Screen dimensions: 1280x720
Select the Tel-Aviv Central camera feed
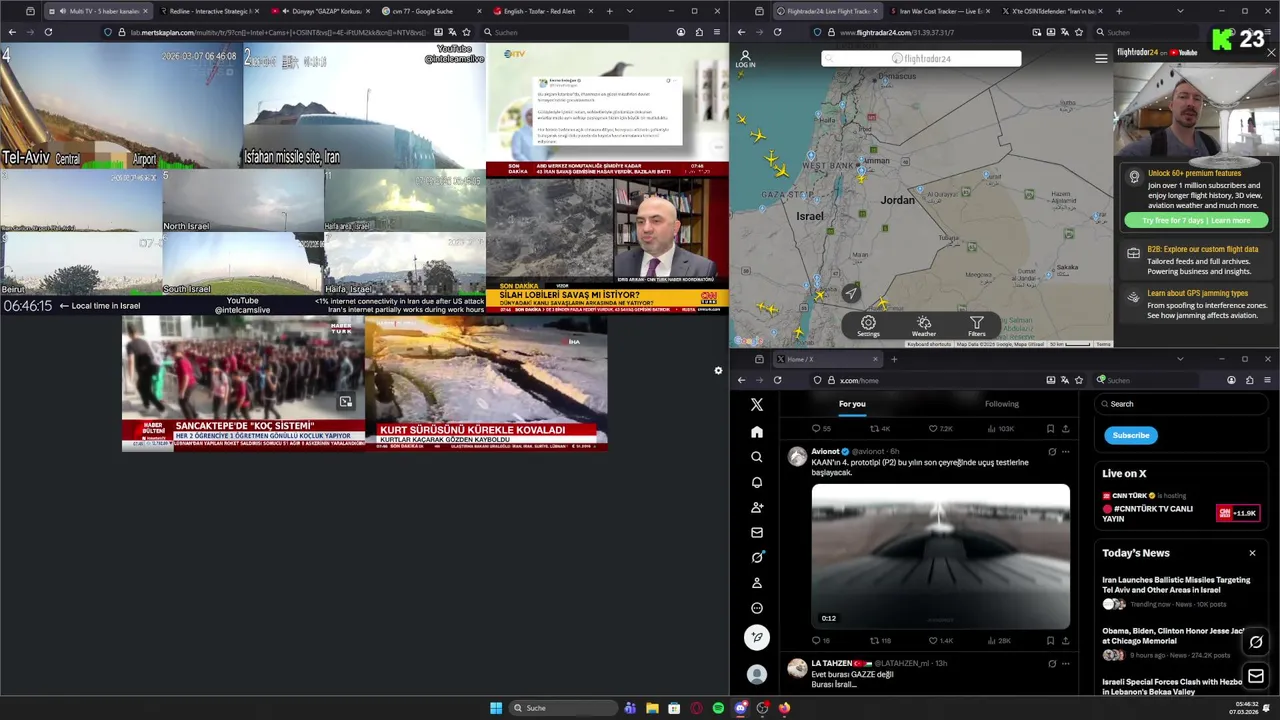[x=121, y=106]
